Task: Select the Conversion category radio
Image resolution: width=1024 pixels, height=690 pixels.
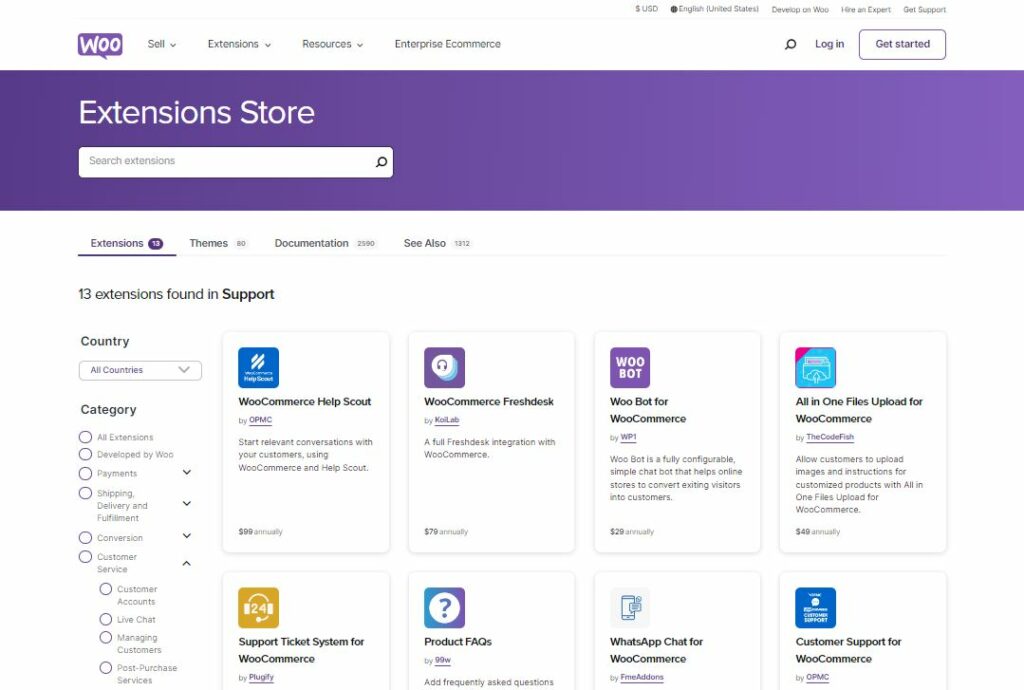Action: coord(85,537)
